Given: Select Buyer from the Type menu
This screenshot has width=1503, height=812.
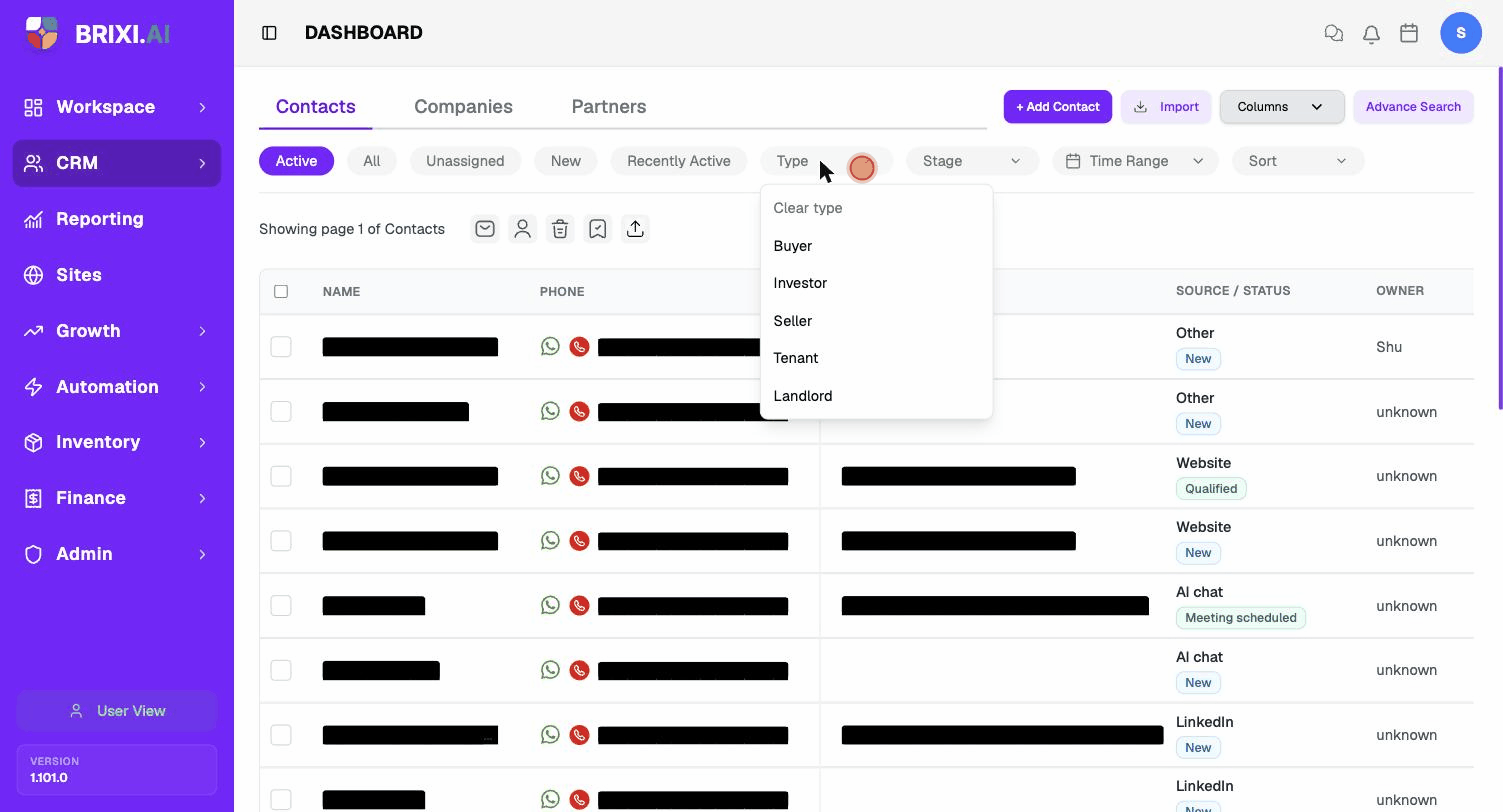Looking at the screenshot, I should [876, 246].
